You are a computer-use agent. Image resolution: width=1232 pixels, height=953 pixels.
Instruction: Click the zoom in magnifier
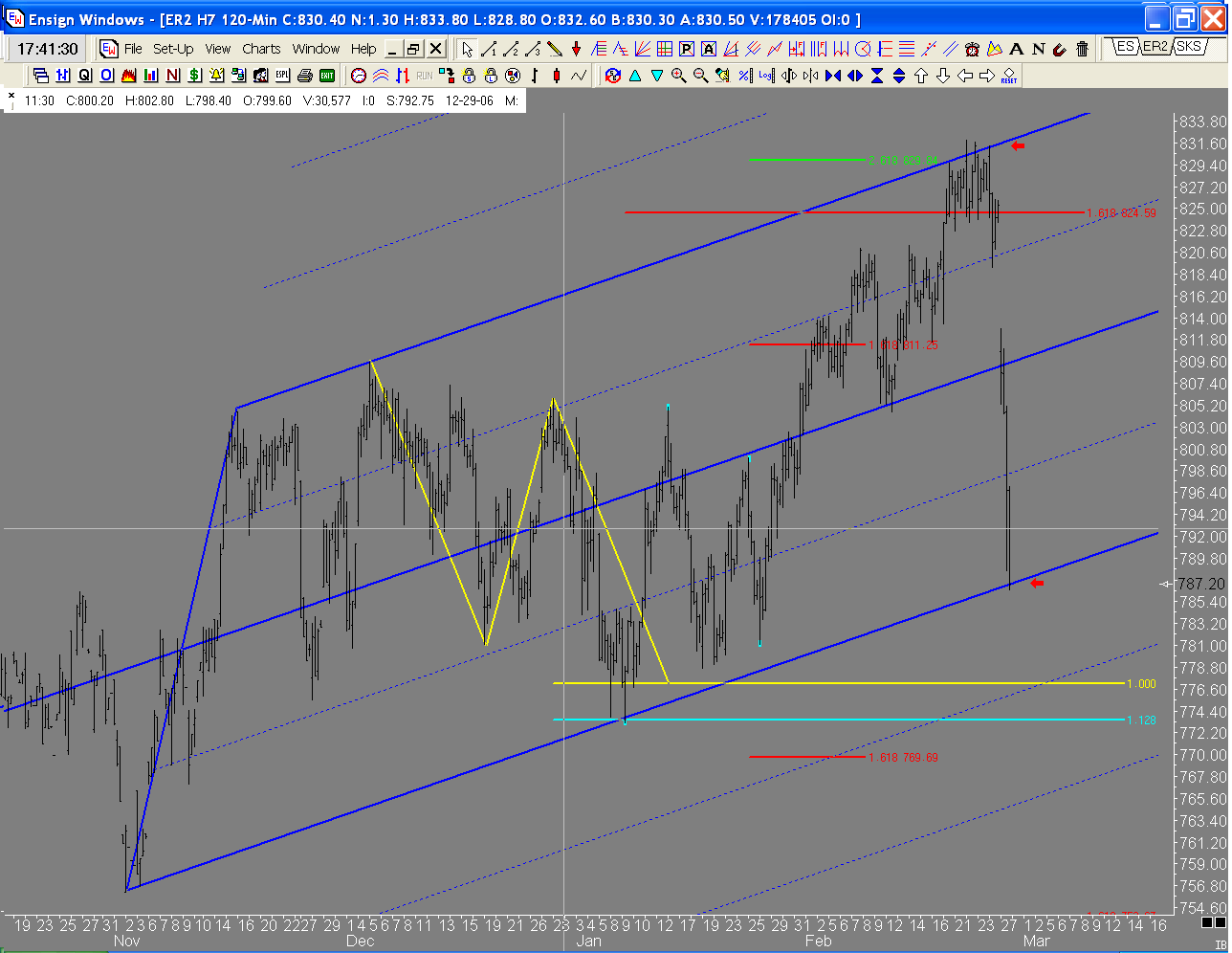(678, 76)
